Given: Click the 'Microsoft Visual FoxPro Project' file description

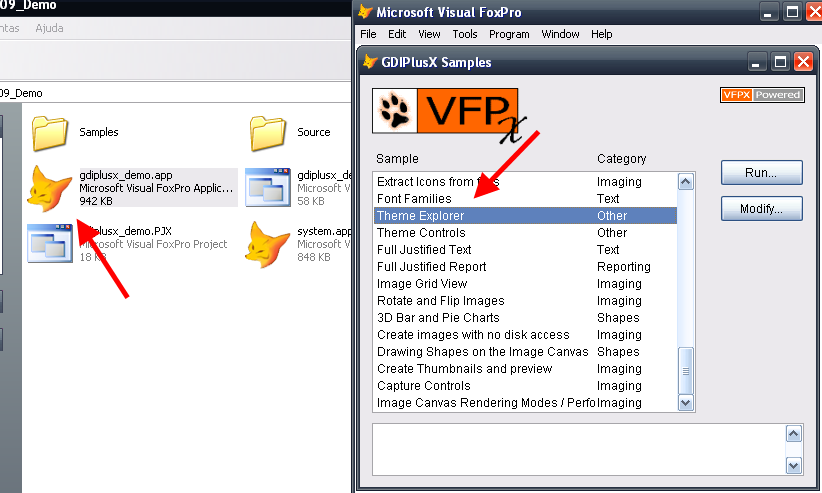Looking at the screenshot, I should [153, 244].
